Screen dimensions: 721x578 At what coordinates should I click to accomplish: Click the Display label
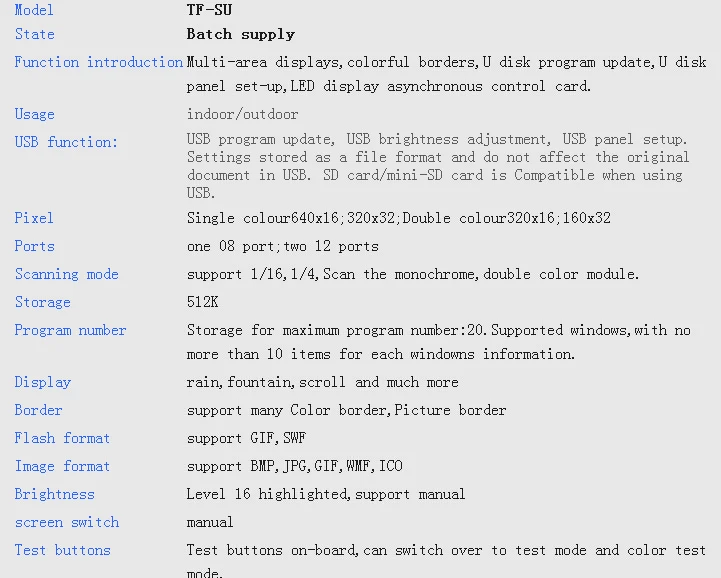pyautogui.click(x=43, y=382)
